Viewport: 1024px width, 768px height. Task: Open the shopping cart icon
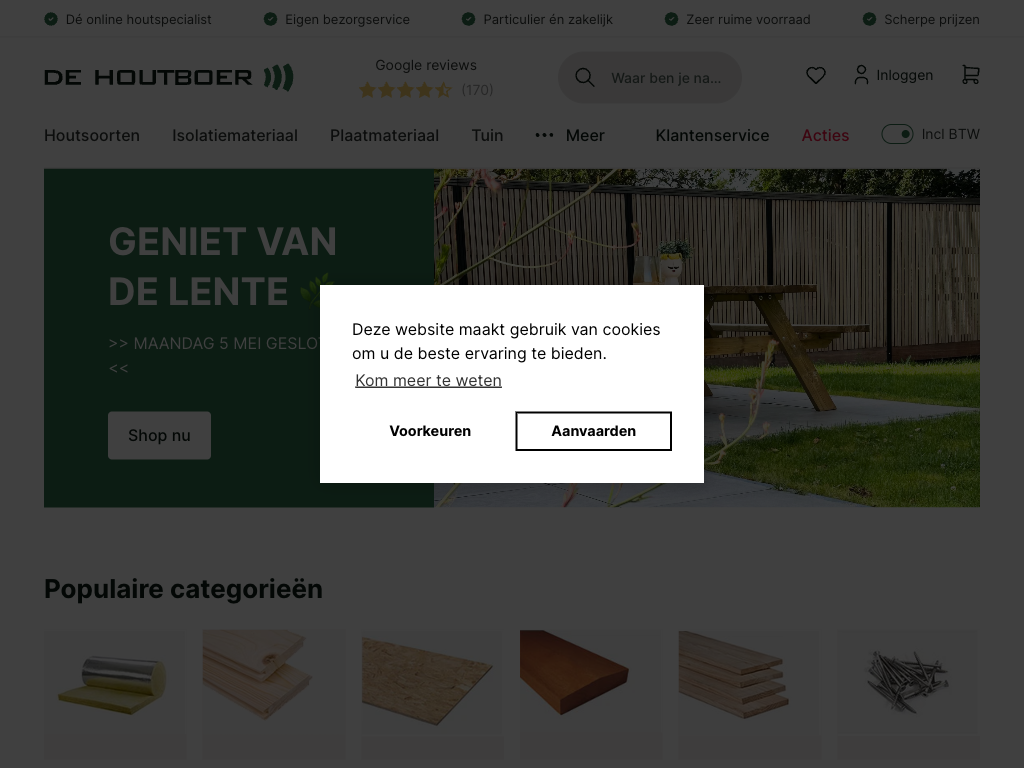(x=970, y=74)
